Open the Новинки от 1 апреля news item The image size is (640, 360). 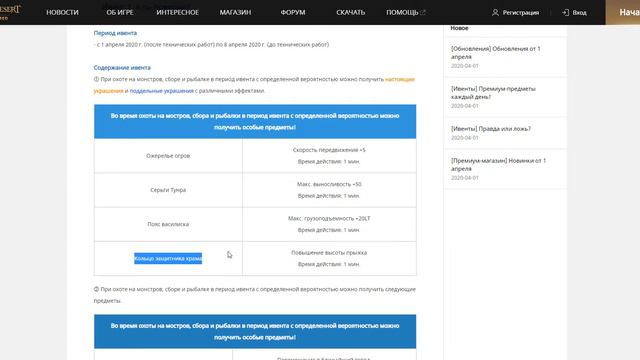[x=505, y=169]
